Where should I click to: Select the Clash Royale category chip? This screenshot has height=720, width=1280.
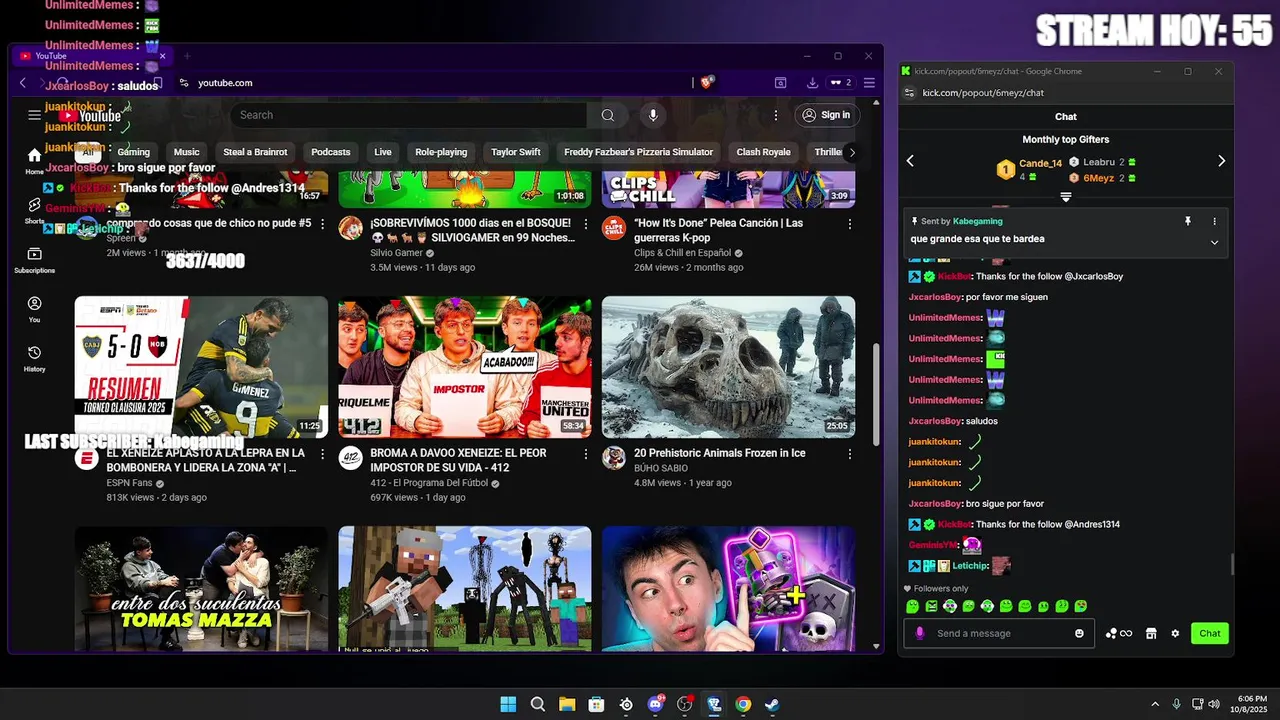pyautogui.click(x=763, y=152)
